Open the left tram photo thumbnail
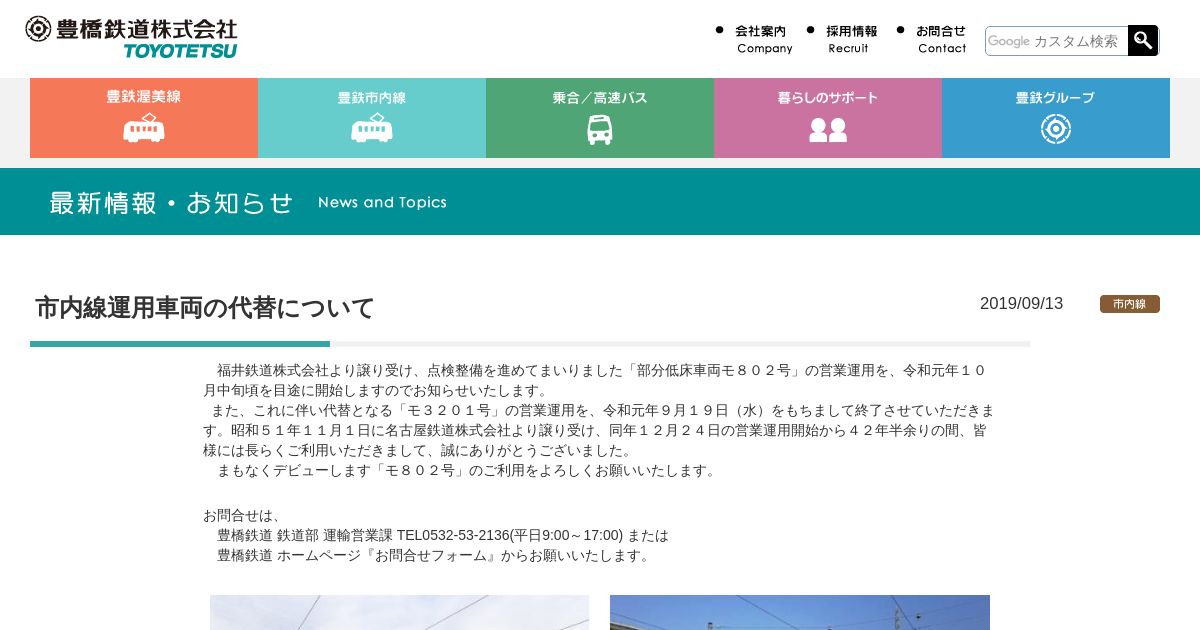1200x630 pixels. [399, 612]
